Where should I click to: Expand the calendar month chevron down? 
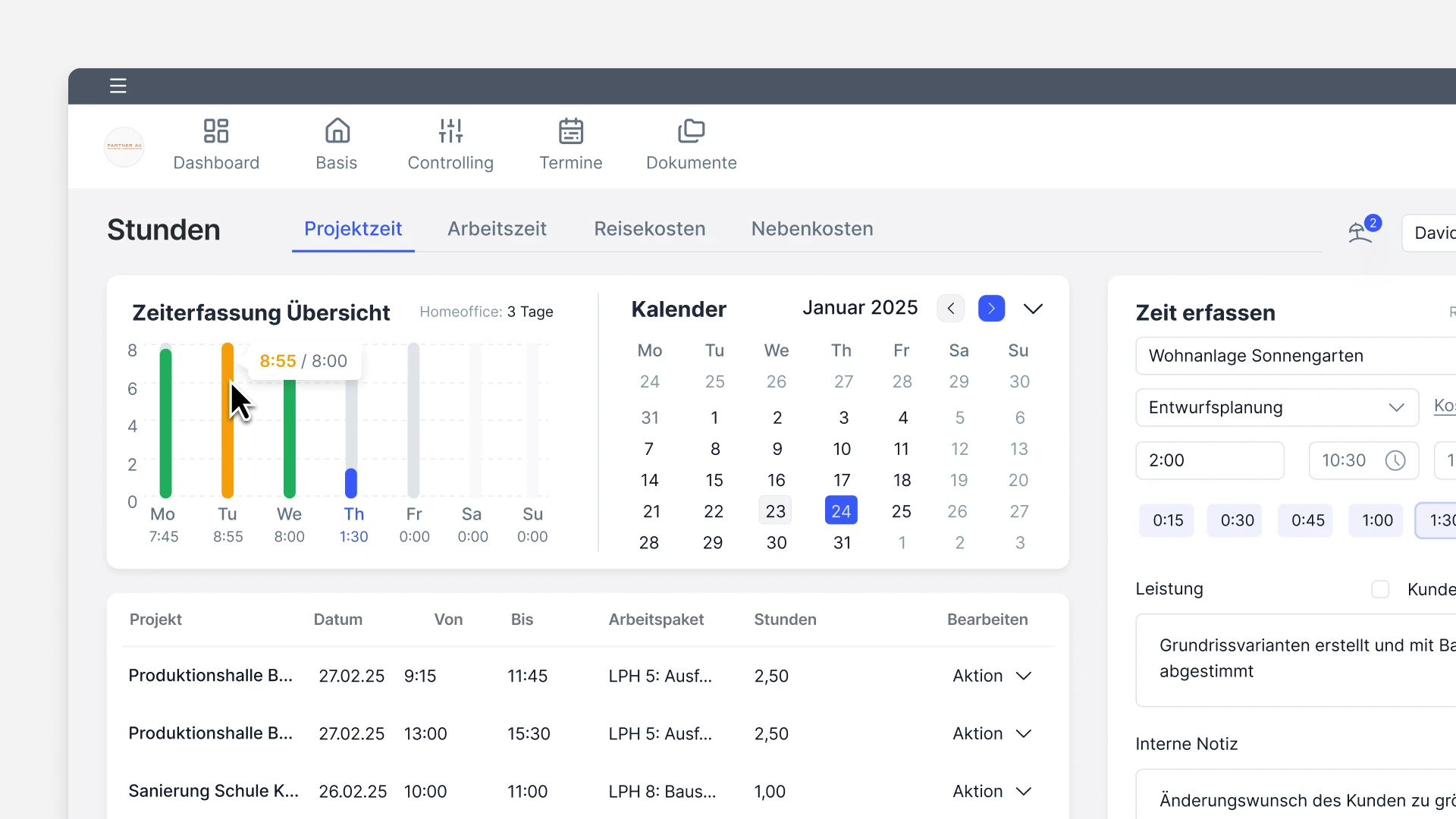[x=1033, y=309]
